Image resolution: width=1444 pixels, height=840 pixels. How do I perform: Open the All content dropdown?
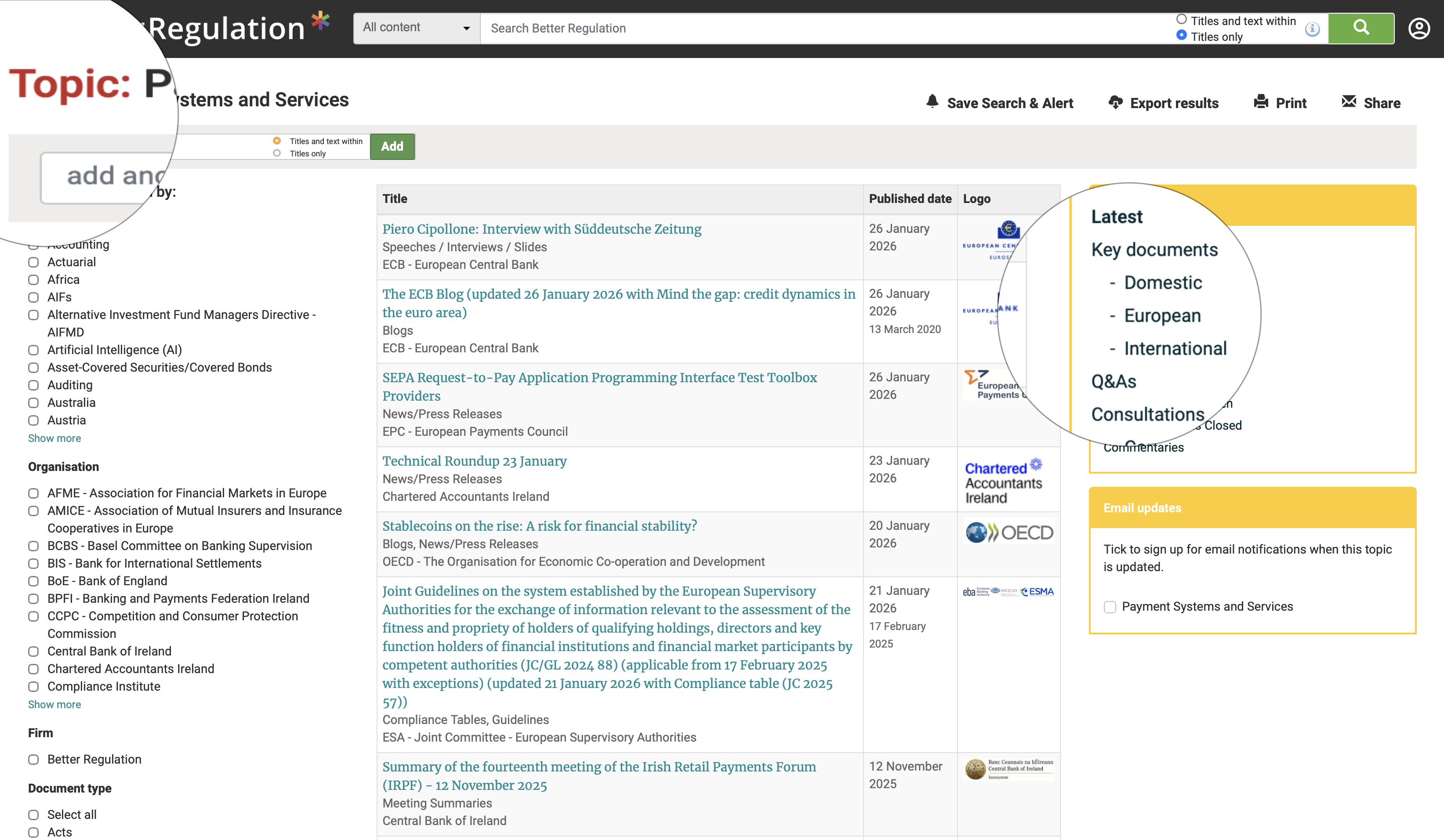tap(415, 28)
